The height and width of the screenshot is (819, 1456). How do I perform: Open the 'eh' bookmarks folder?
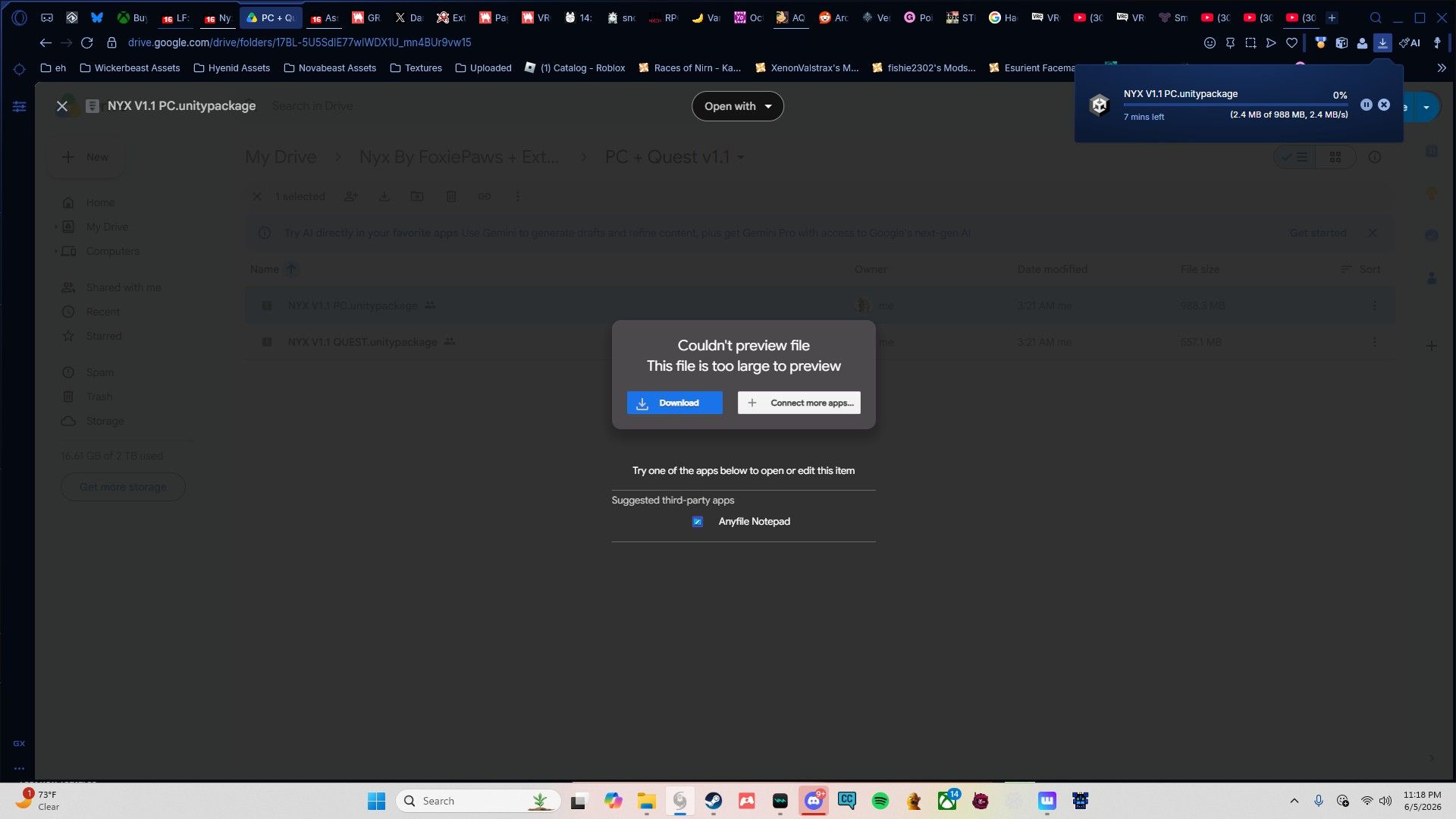53,68
